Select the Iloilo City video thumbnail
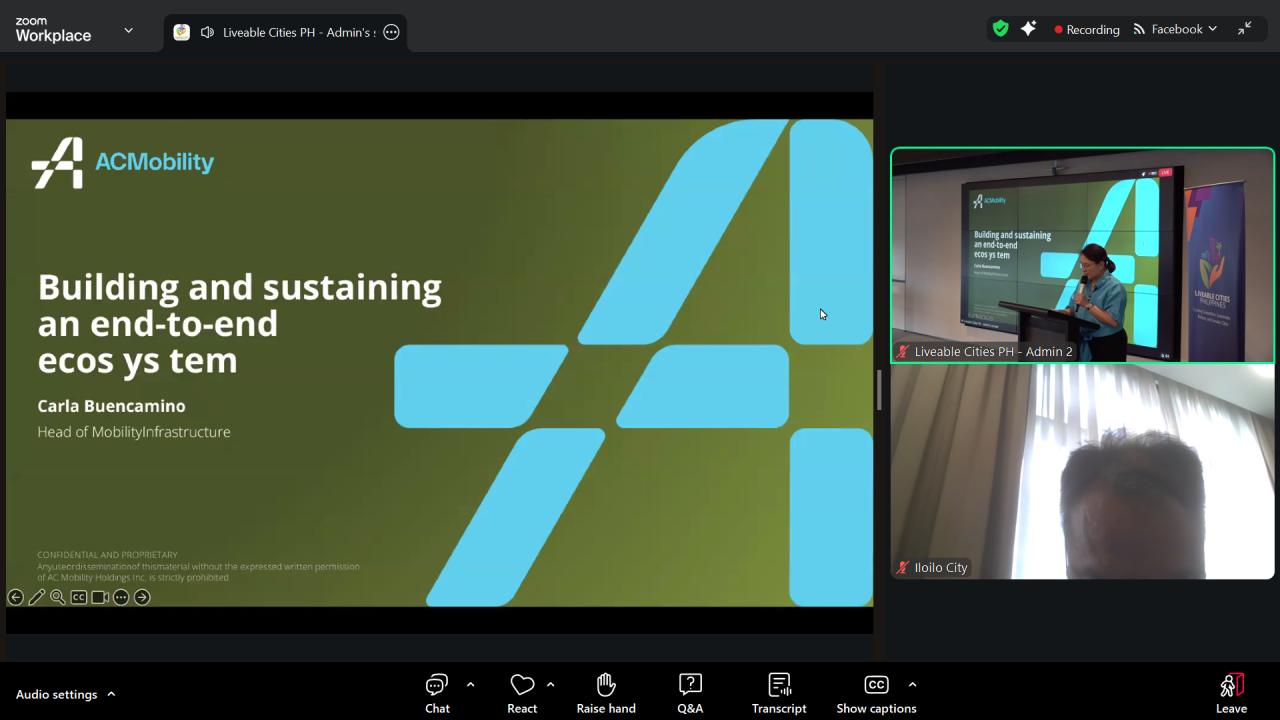Screen dimensions: 1280x720 1082,471
